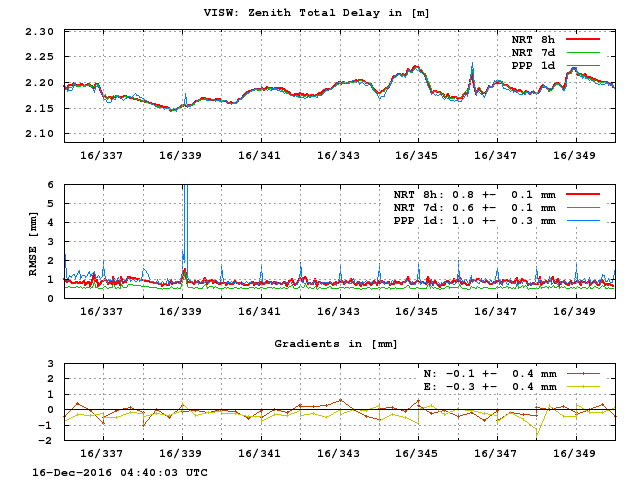640x480 pixels.
Task: Click the -2 y-axis value of the Gradients plot
Action: (x=46, y=440)
